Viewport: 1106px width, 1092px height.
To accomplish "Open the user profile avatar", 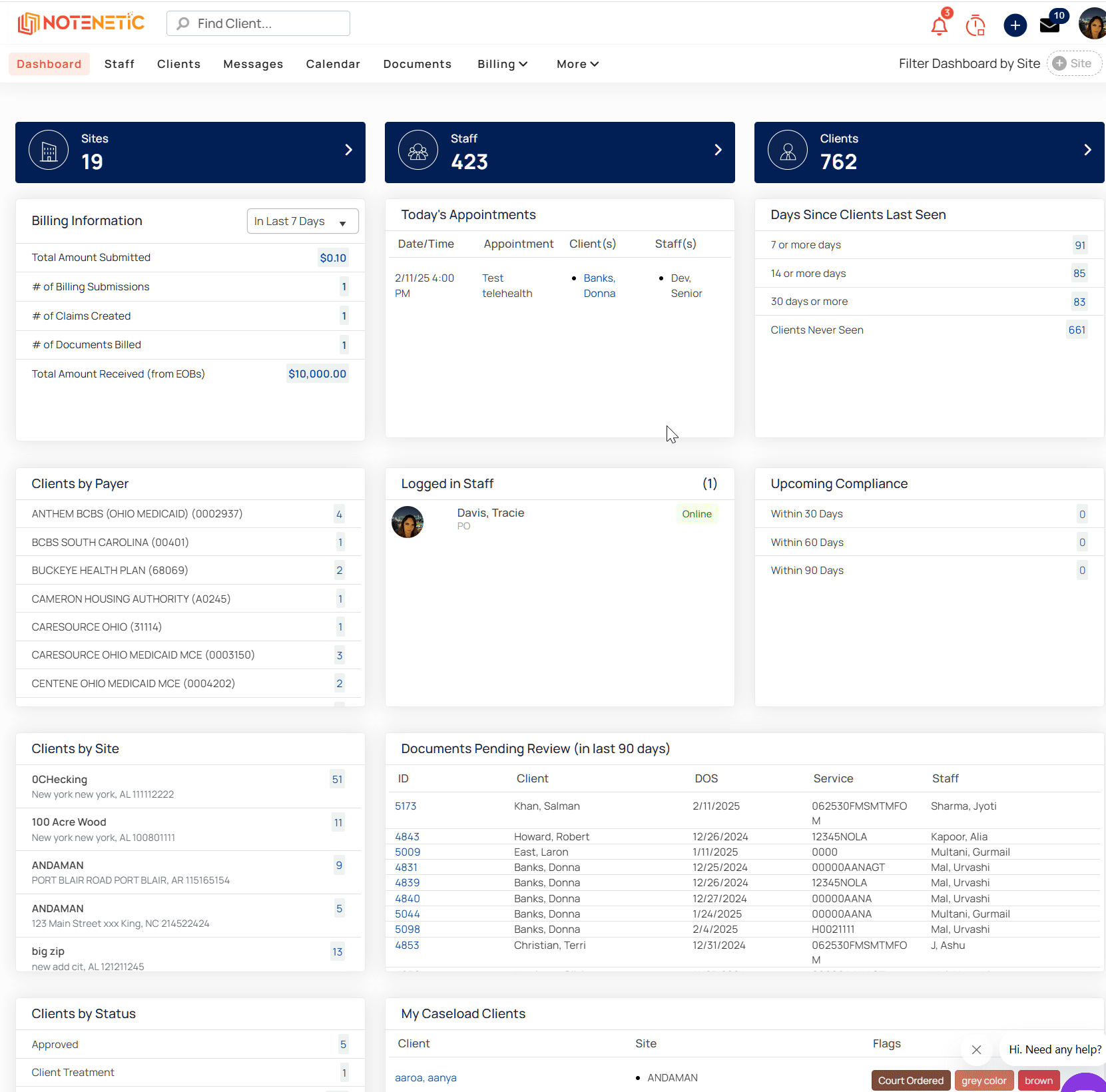I will [1093, 24].
